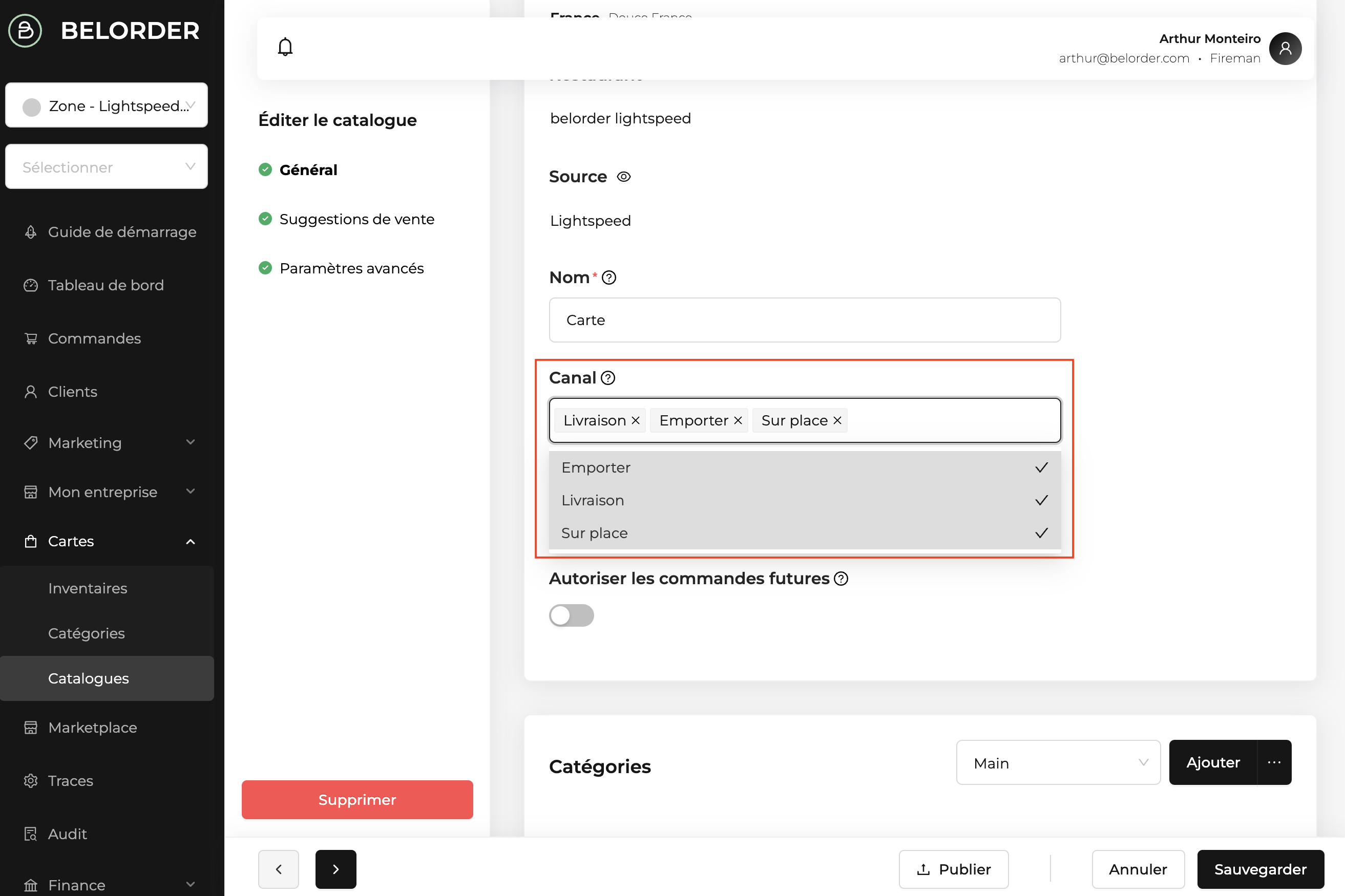The width and height of the screenshot is (1345, 896).
Task: Expand the Mon entreprise menu chevron
Action: tap(191, 492)
